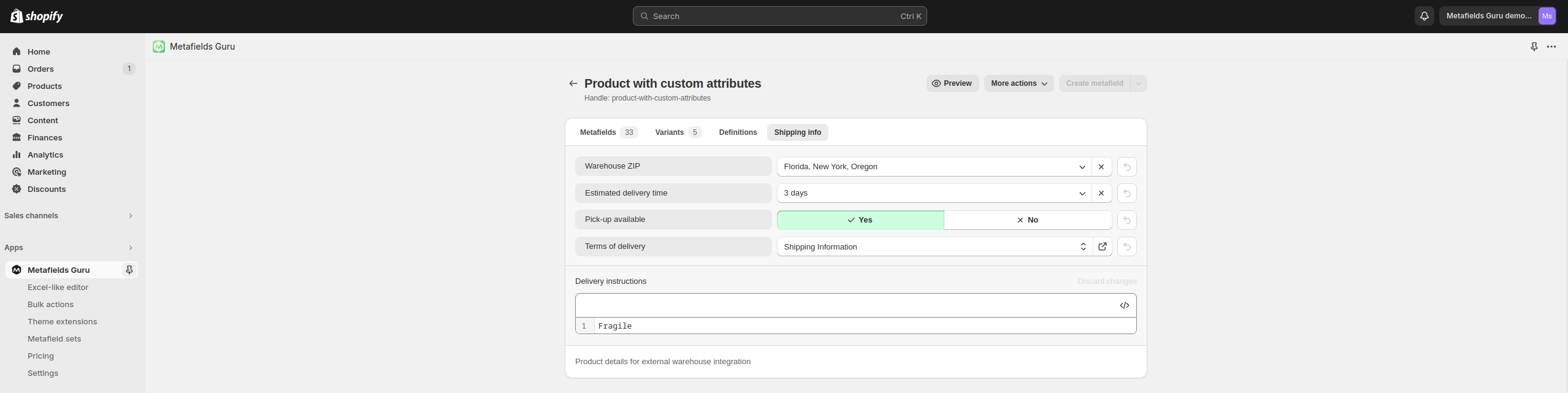The image size is (1568, 393).
Task: Switch to the Variants tab
Action: [x=678, y=132]
